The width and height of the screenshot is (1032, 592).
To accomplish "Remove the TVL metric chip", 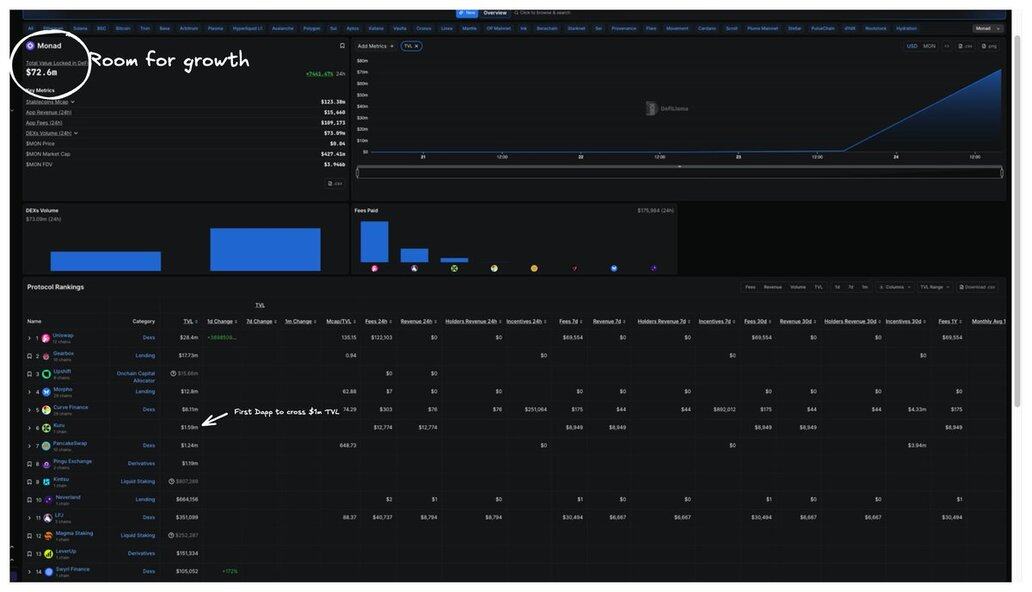I will (418, 46).
